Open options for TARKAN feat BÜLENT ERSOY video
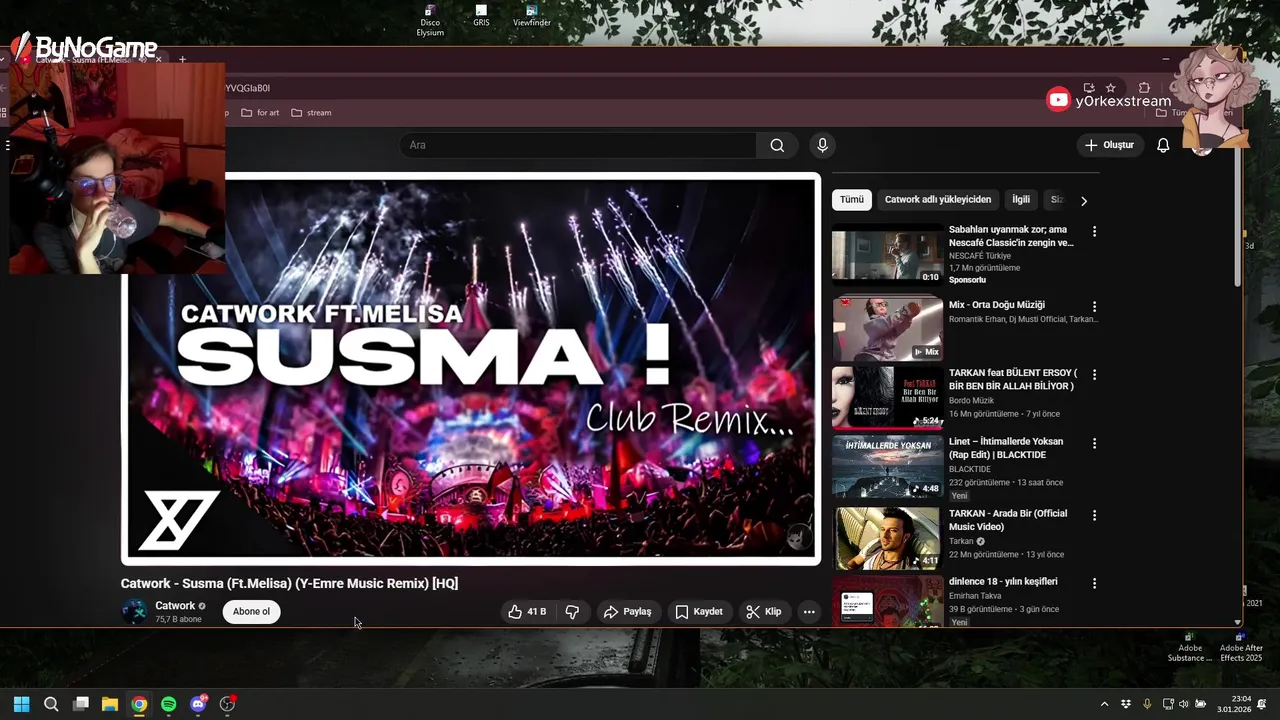Image resolution: width=1280 pixels, height=720 pixels. point(1094,375)
